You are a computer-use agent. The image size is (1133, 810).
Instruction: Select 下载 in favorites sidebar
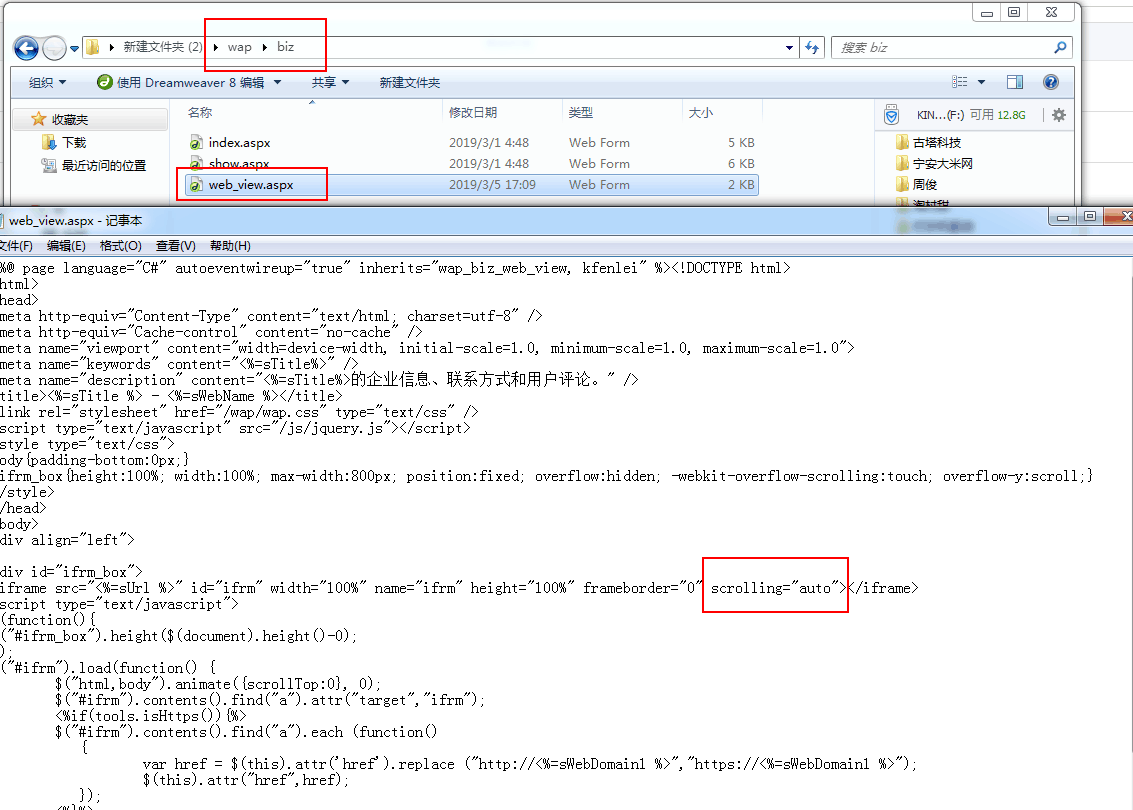[x=74, y=143]
